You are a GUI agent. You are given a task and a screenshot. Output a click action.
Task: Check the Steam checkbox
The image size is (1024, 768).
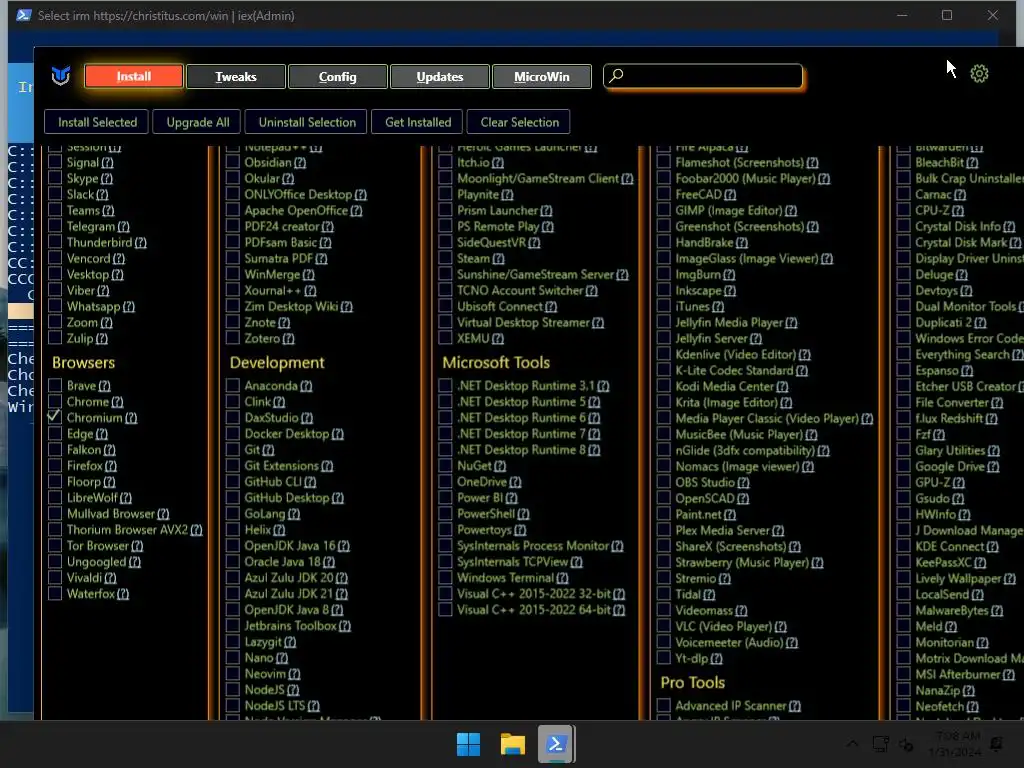point(445,258)
